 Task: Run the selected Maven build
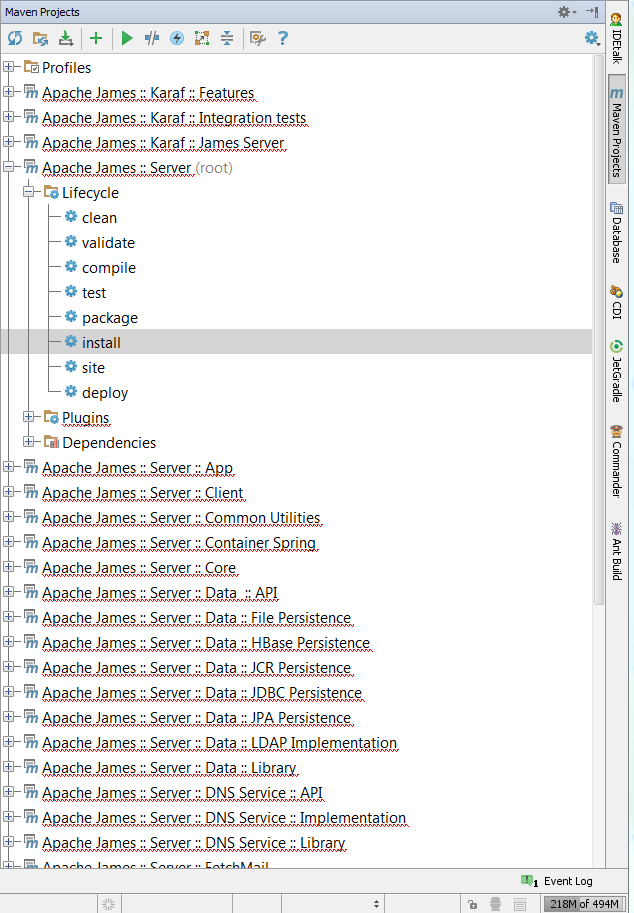(127, 38)
